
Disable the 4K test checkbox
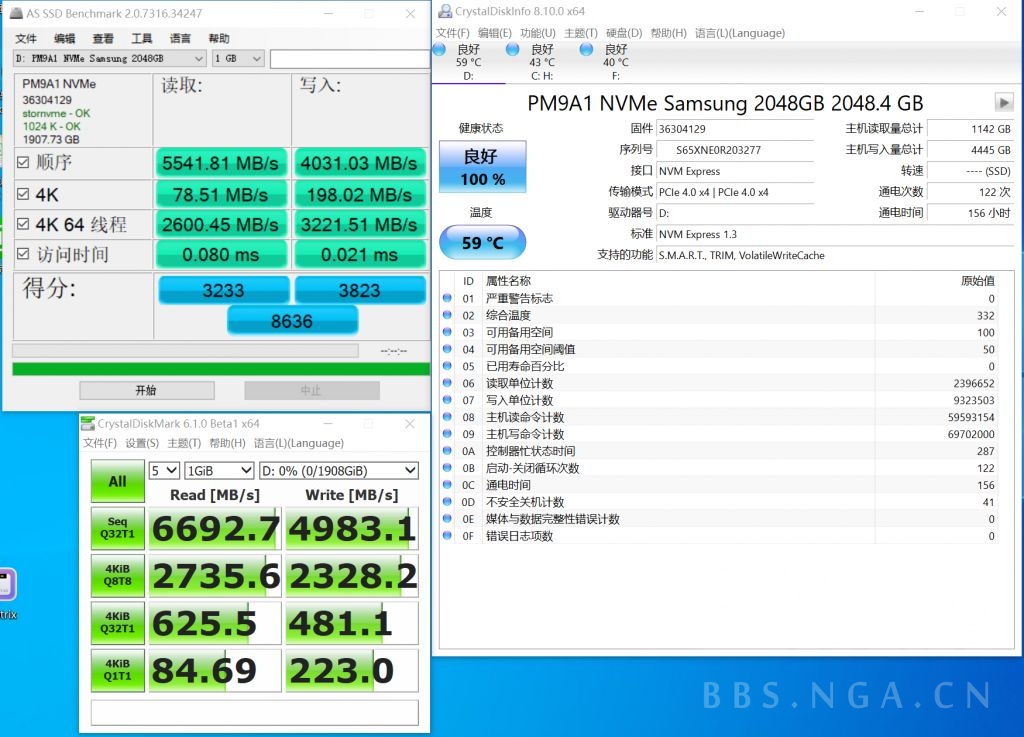[22, 193]
